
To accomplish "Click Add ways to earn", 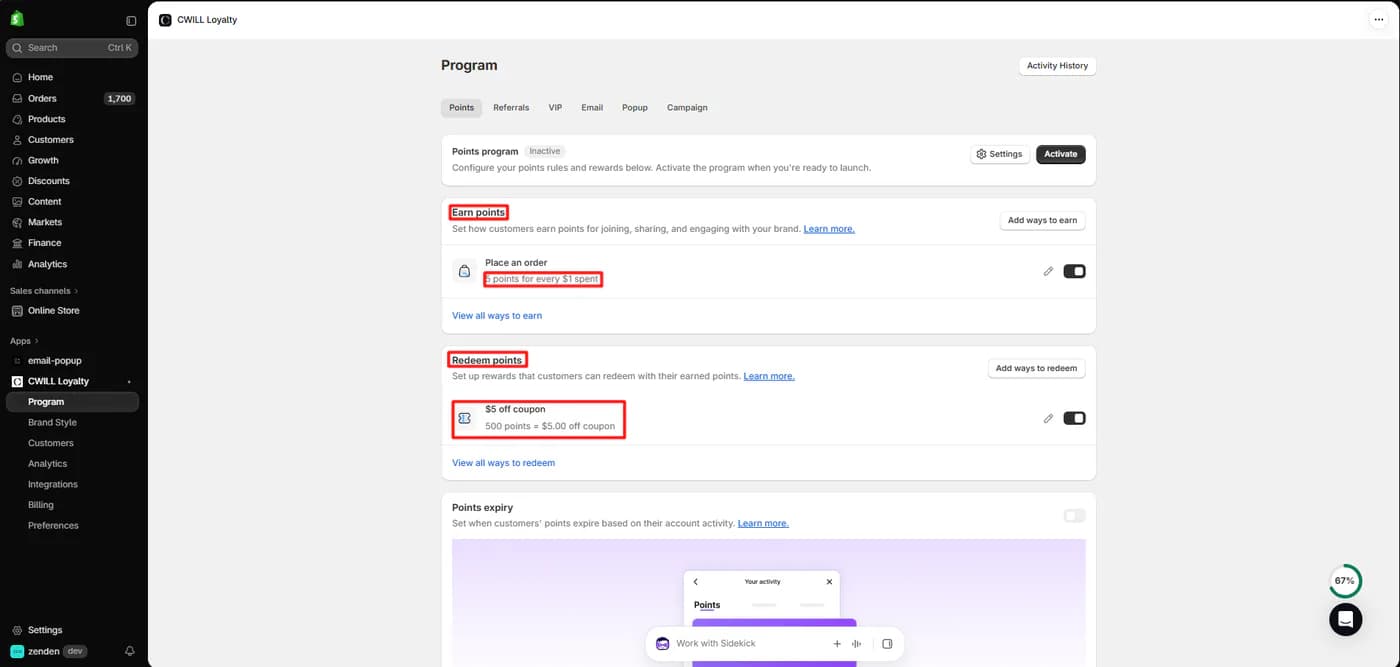I will 1042,220.
